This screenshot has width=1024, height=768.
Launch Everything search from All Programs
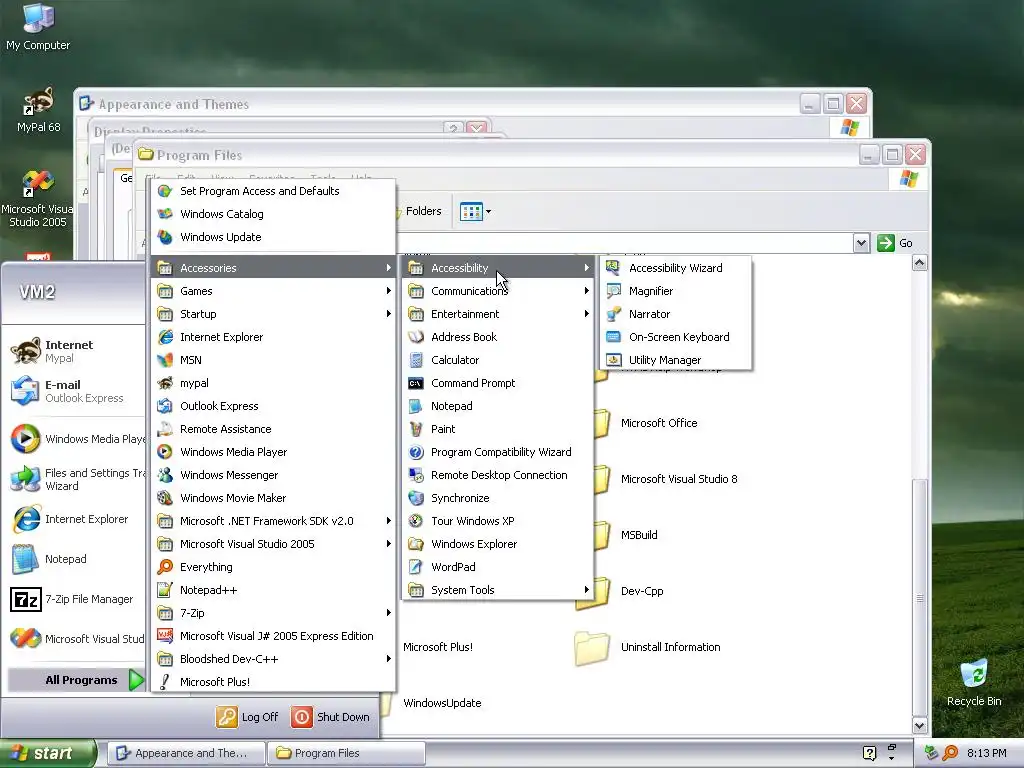(273, 567)
